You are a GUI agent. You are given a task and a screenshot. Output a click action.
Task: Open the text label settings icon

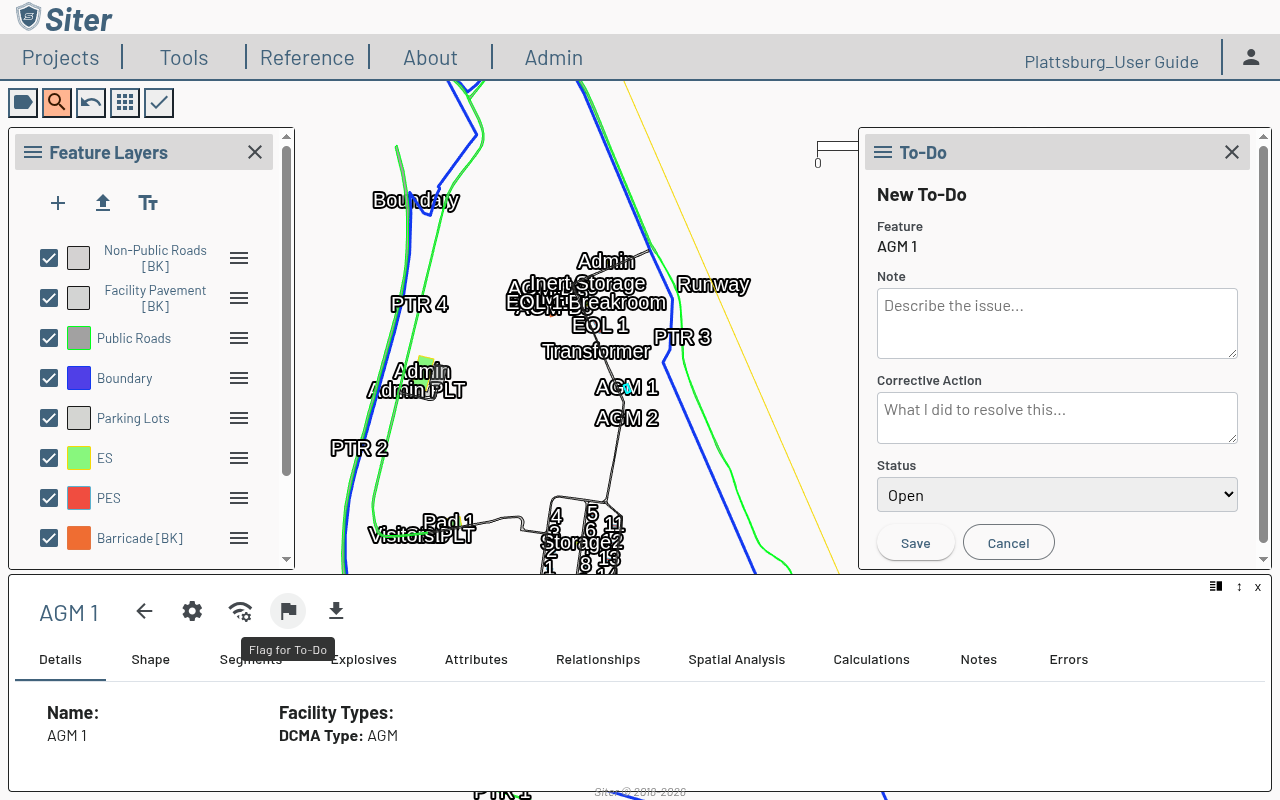click(148, 203)
